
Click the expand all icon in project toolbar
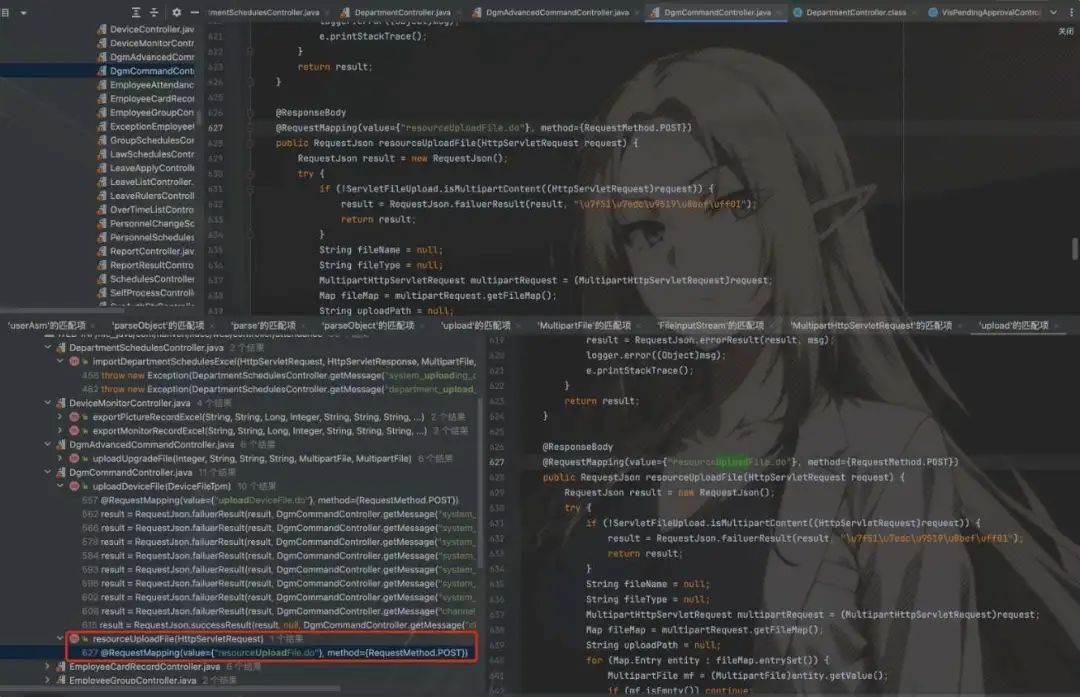click(136, 12)
